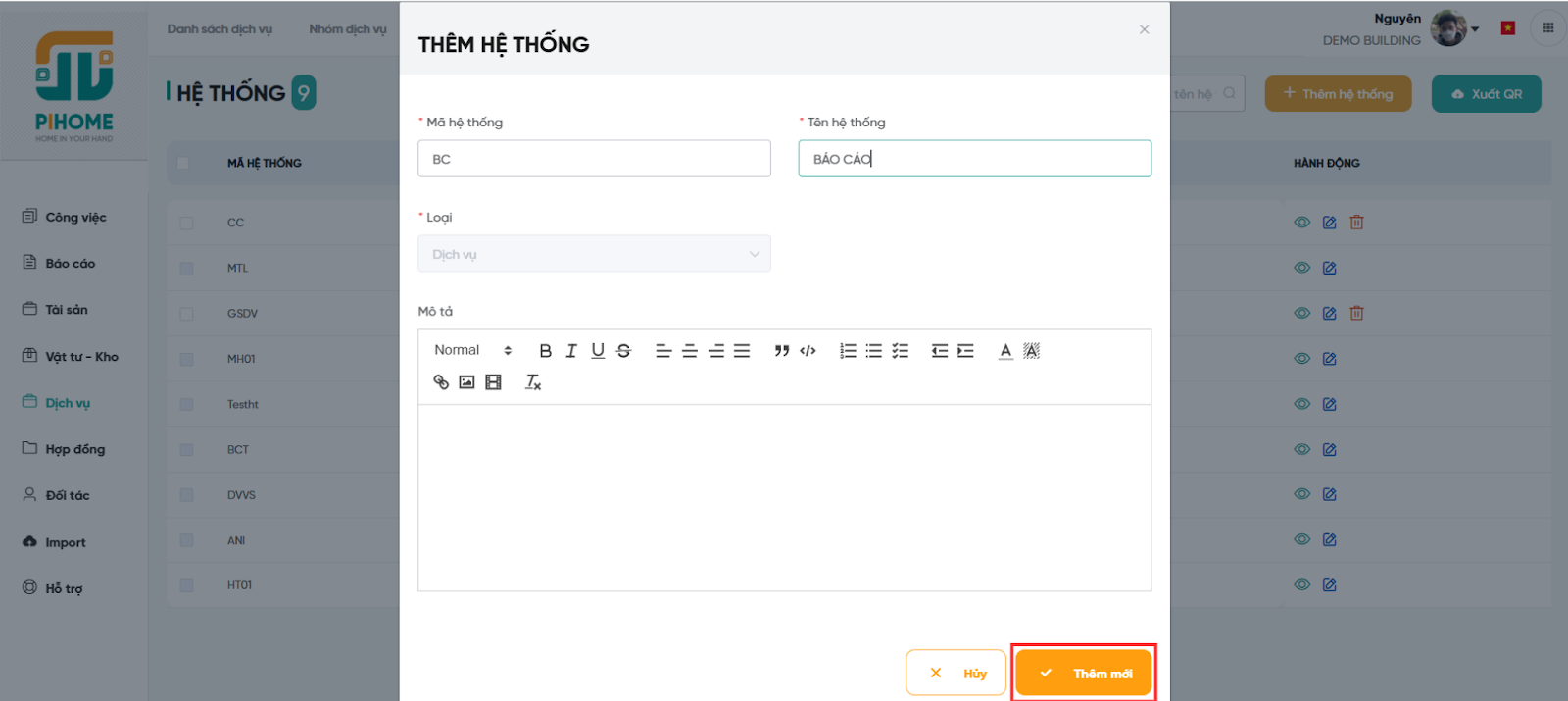Tick the checkbox for row GSDV

[x=186, y=314]
